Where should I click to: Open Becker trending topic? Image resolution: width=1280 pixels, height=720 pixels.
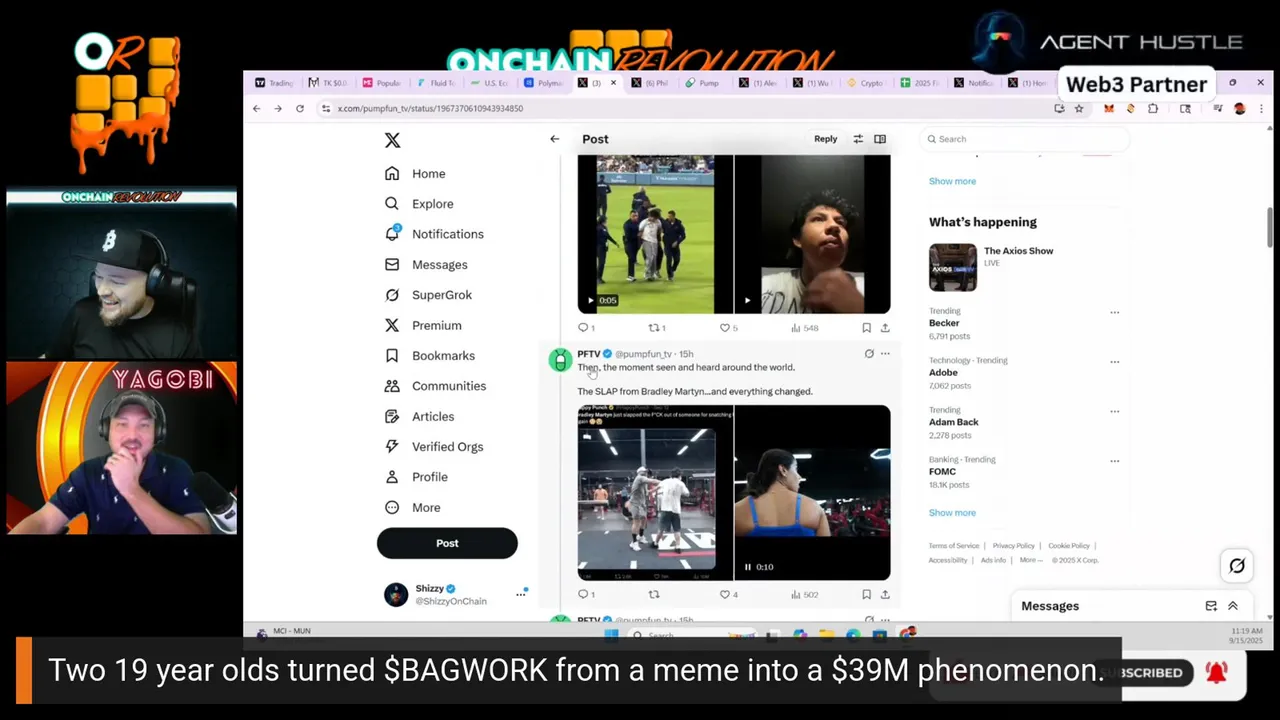coord(944,323)
